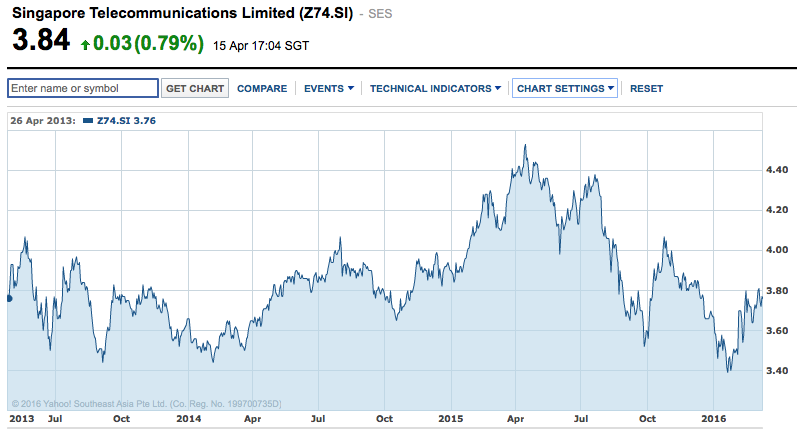The image size is (797, 429).
Task: Click the 3.80 y-axis price label
Action: (777, 291)
